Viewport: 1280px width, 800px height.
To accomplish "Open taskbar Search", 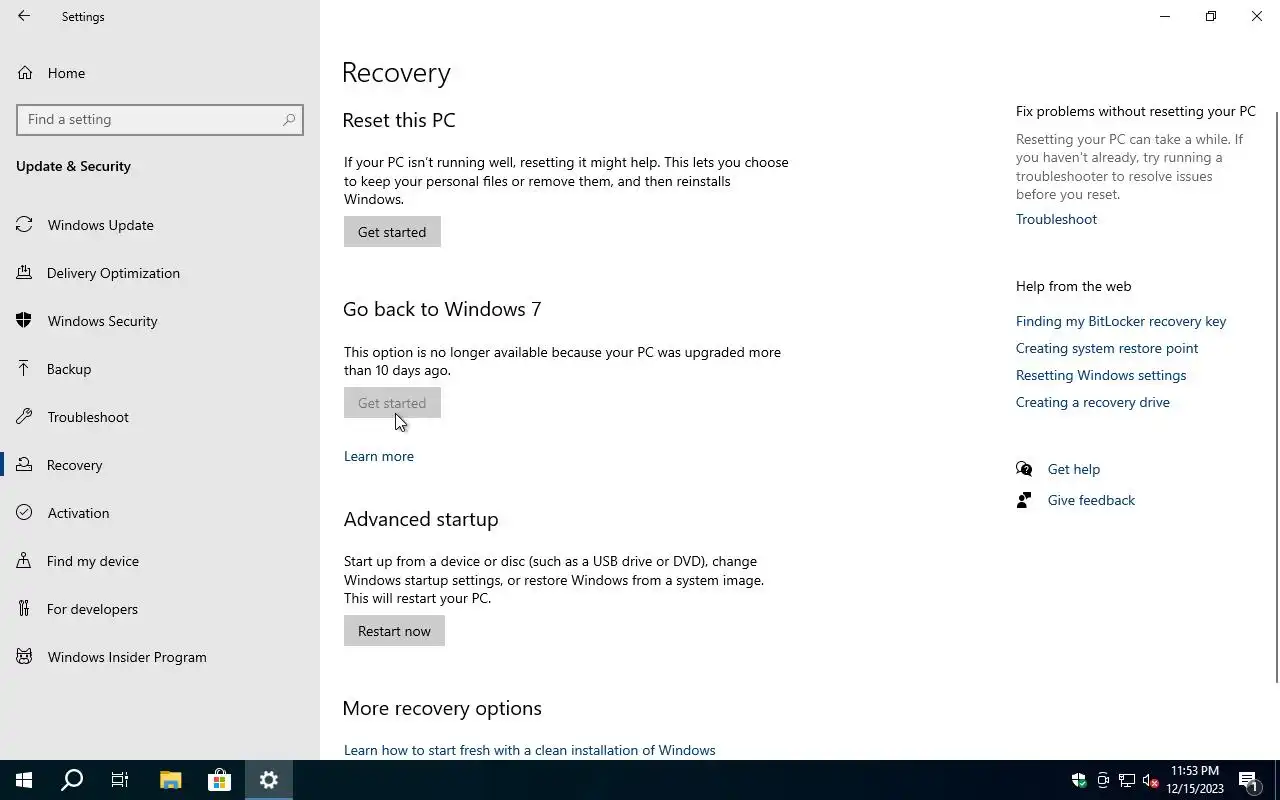I will click(x=72, y=780).
